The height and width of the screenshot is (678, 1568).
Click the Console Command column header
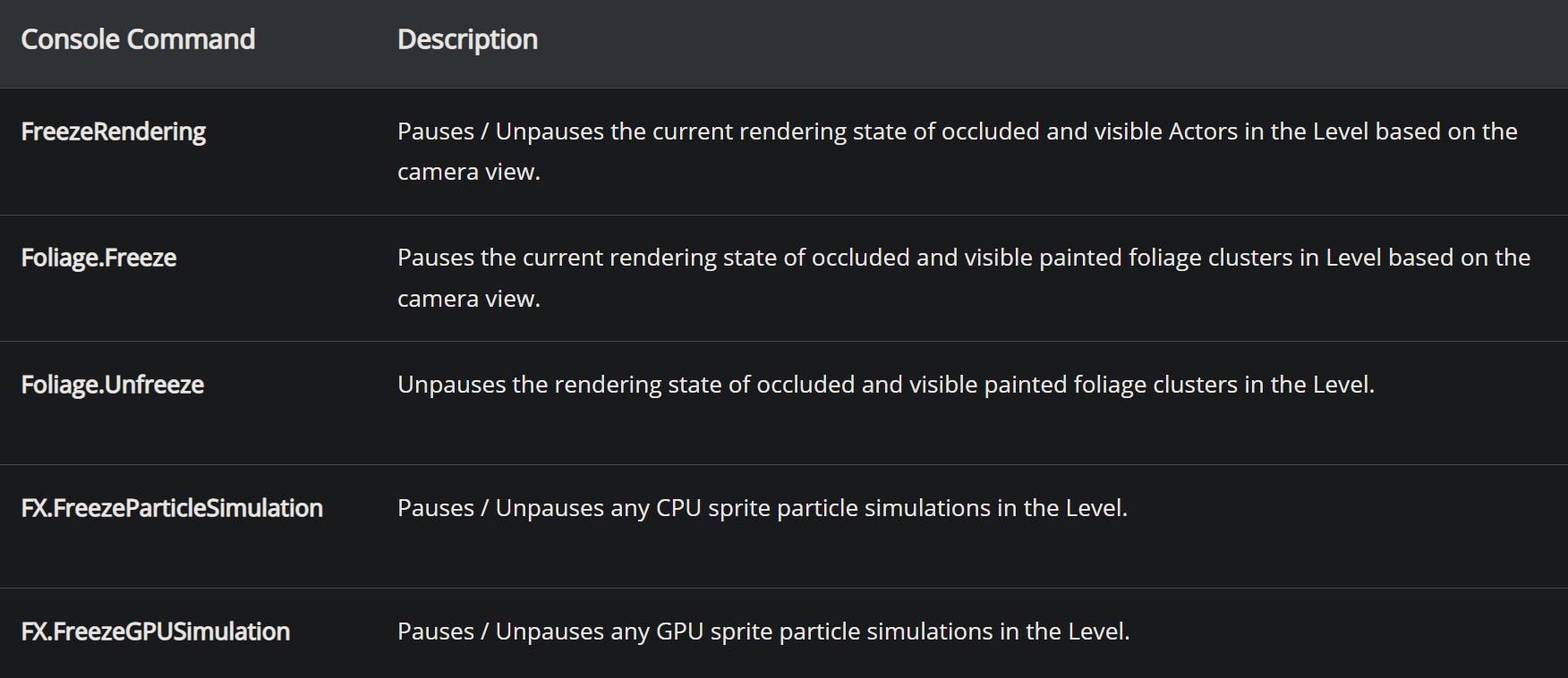click(138, 39)
